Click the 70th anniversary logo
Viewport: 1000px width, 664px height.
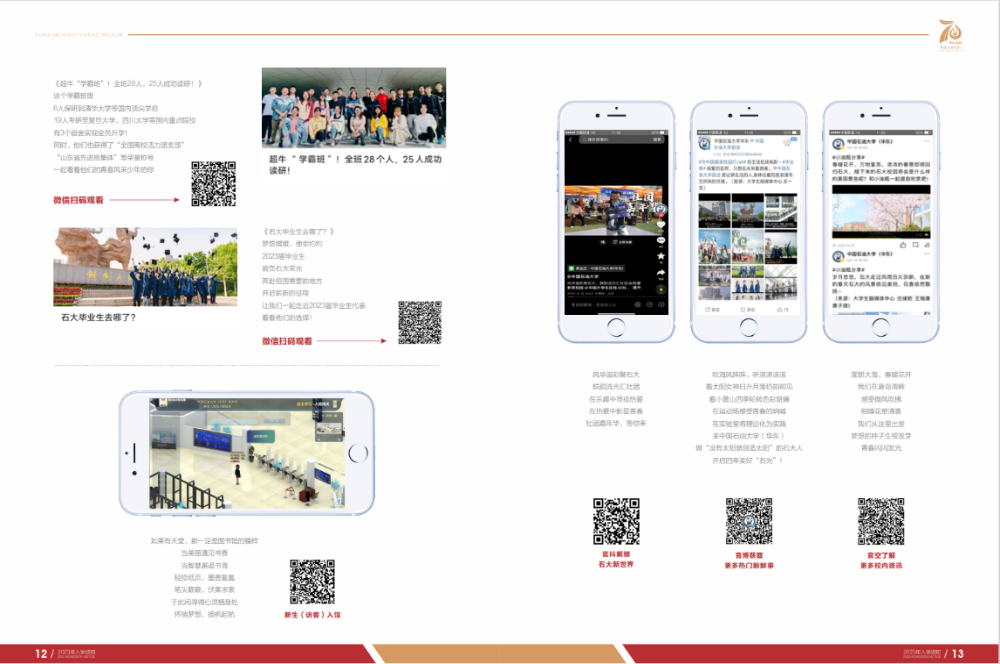point(950,34)
